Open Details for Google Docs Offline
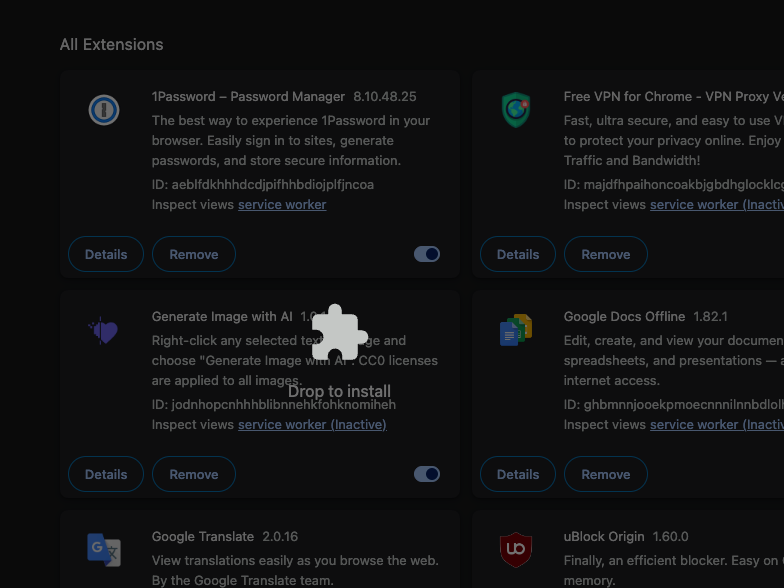The width and height of the screenshot is (784, 588). (x=518, y=474)
